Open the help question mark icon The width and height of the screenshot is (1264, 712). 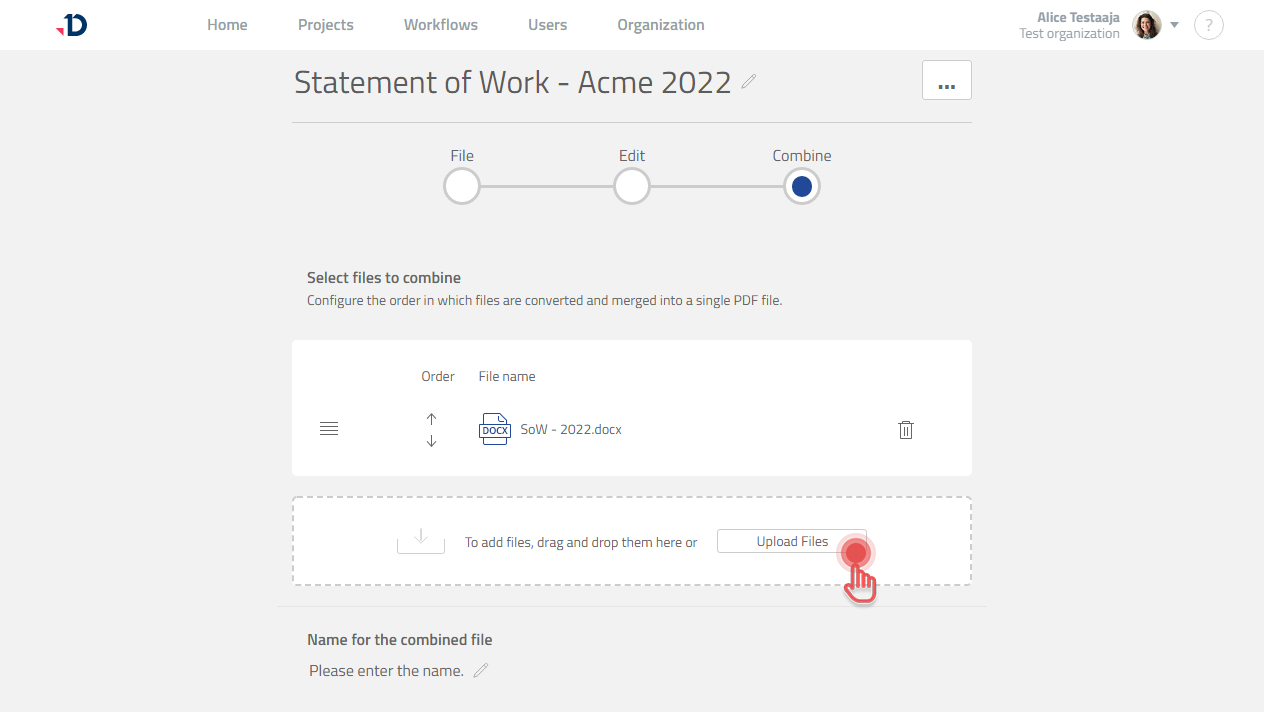click(x=1208, y=25)
